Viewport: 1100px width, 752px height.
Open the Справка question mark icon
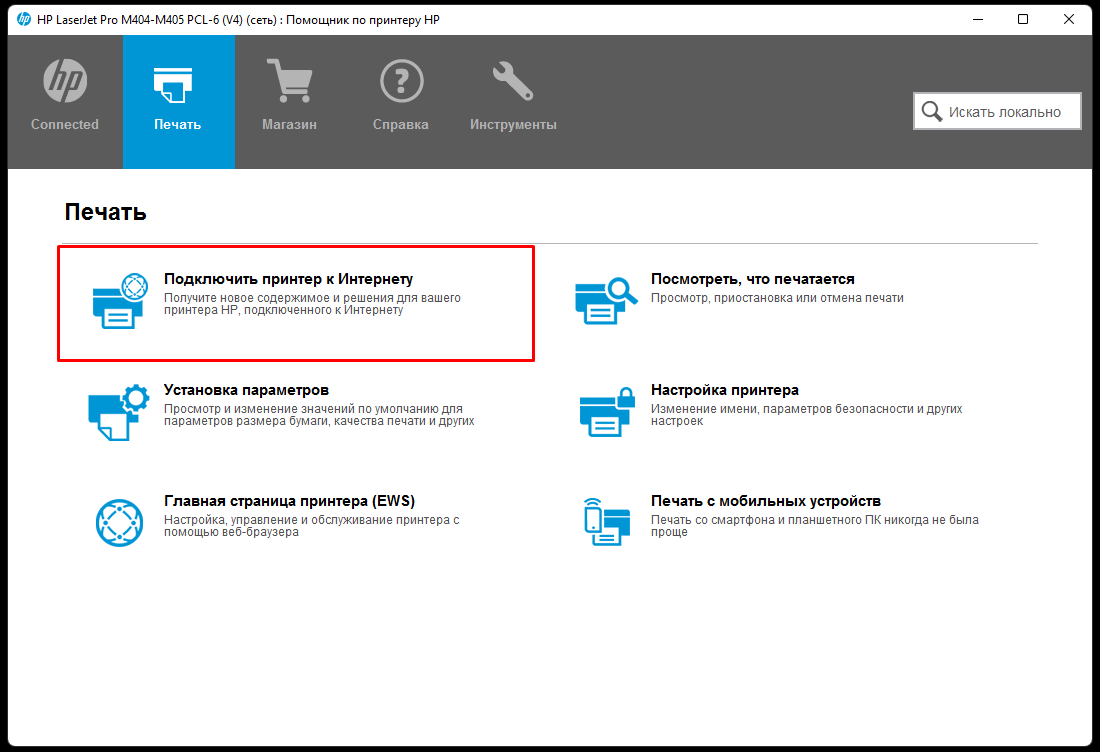pyautogui.click(x=401, y=81)
